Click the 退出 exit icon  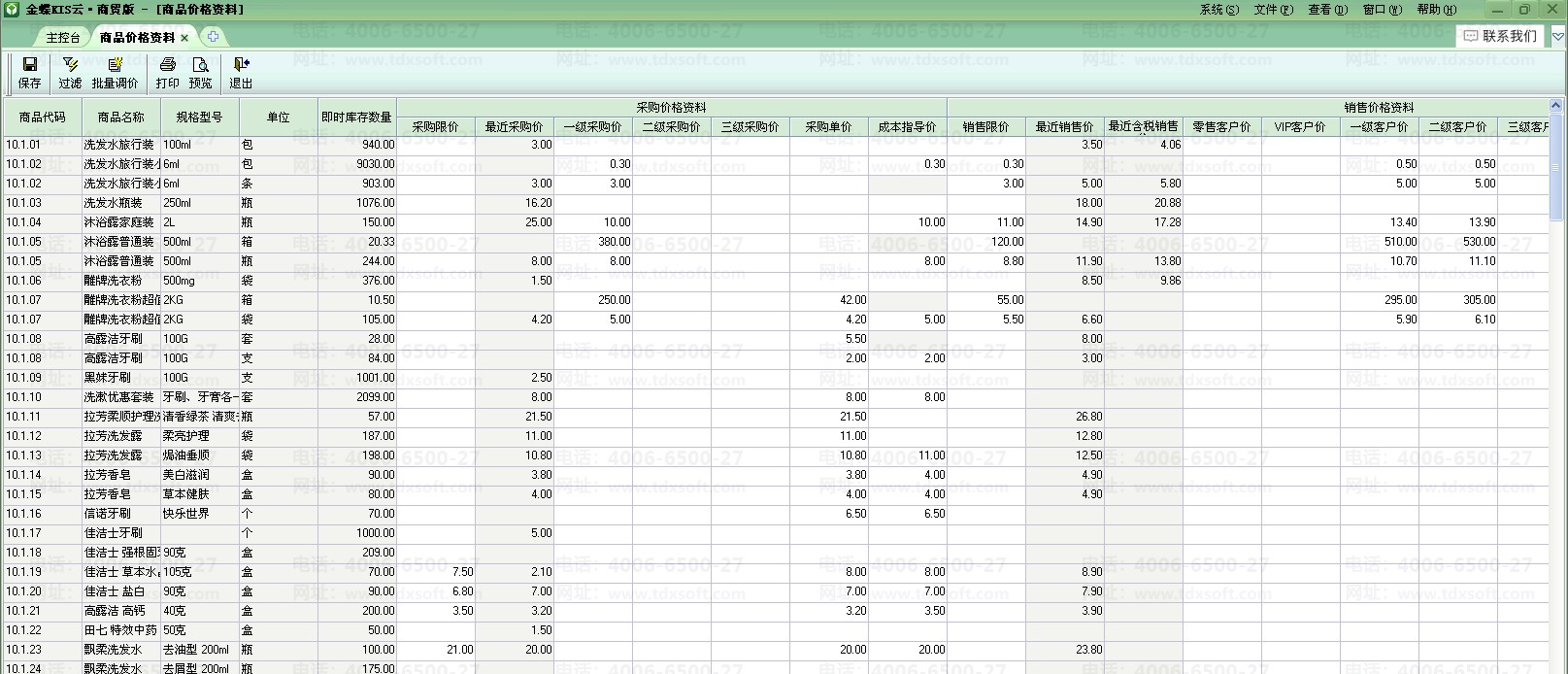click(x=241, y=72)
